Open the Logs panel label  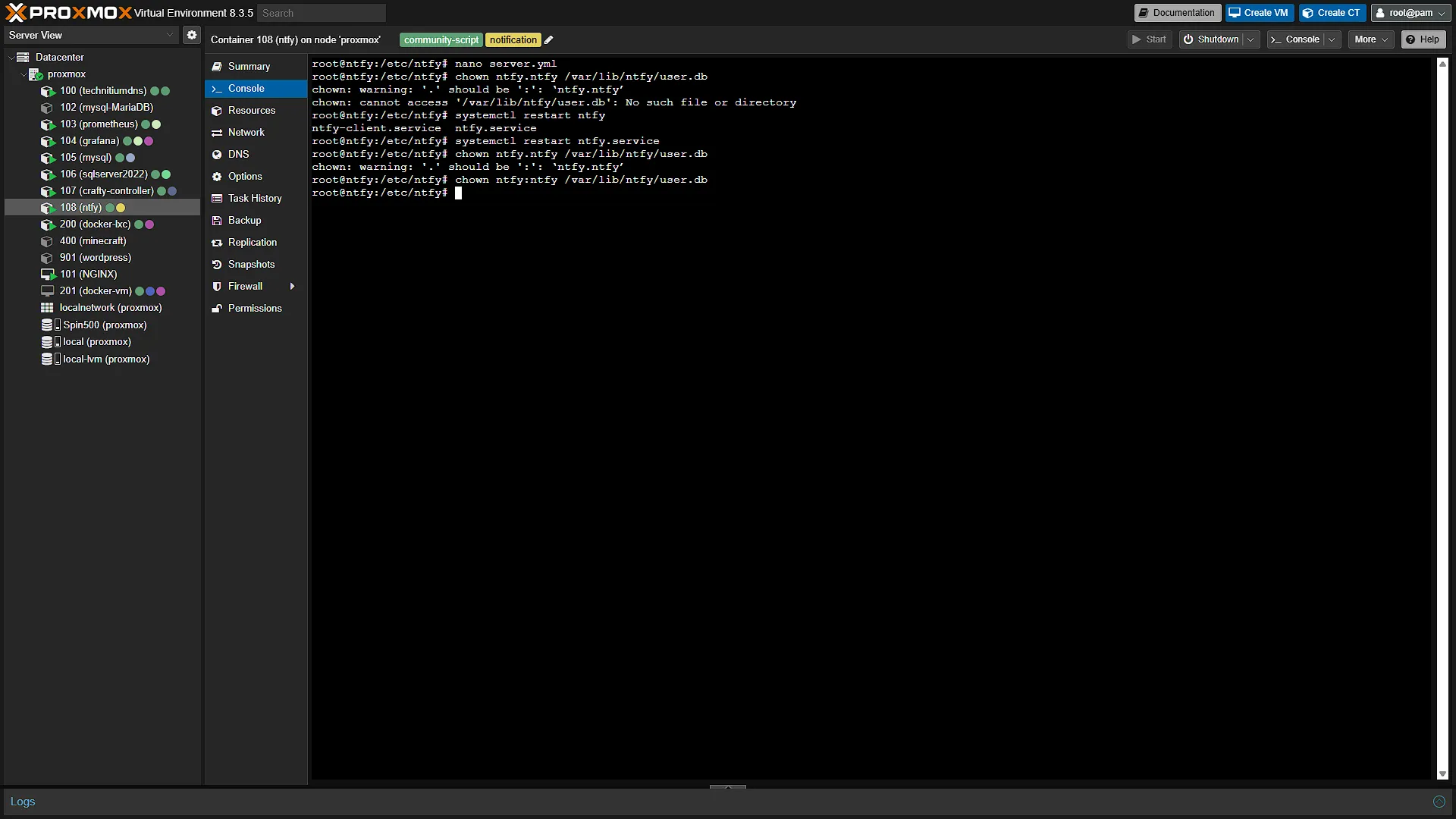click(23, 802)
